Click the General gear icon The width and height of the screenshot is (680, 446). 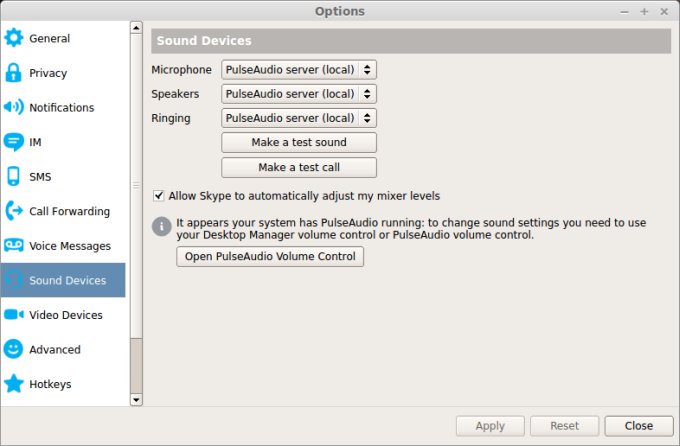point(14,39)
